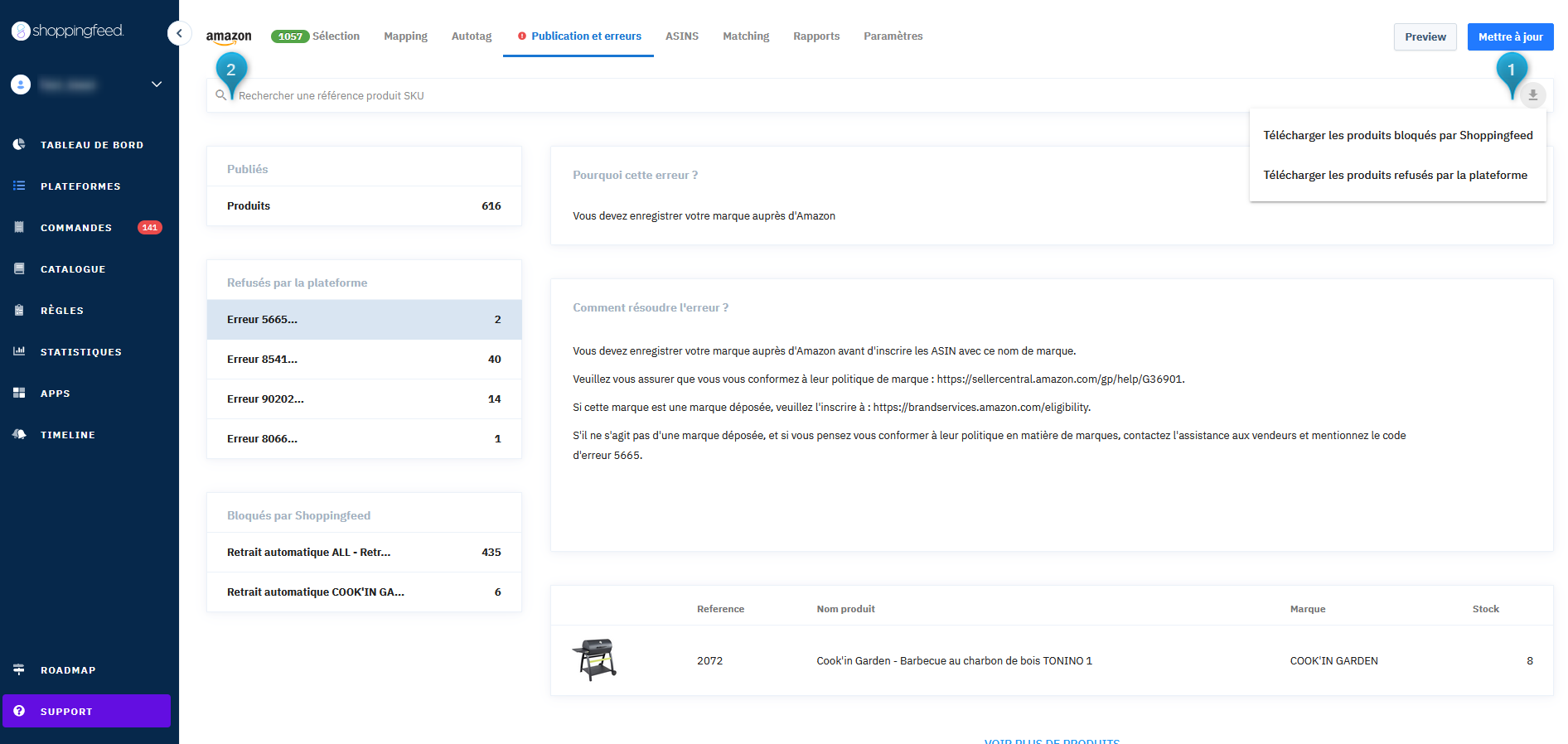Click the Reference column header
Image resolution: width=1568 pixels, height=744 pixels.
720,609
